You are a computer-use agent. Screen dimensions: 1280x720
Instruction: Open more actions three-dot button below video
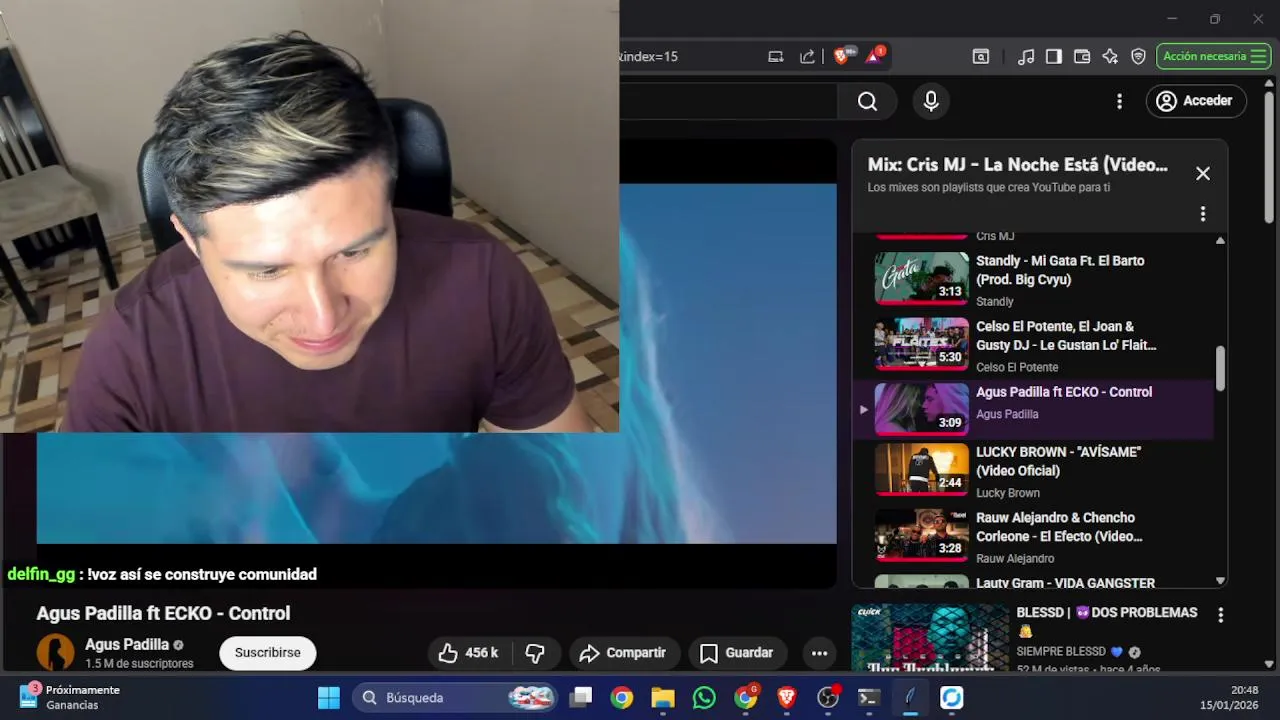click(x=819, y=653)
